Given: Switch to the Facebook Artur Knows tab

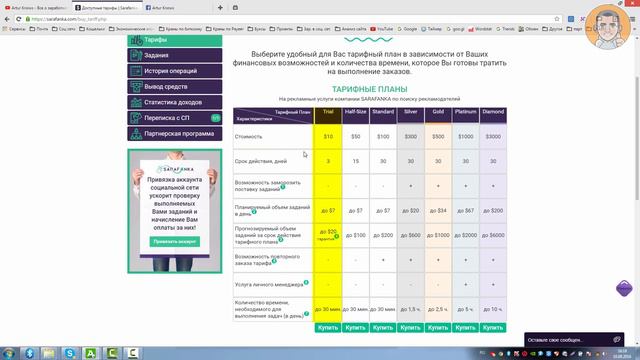Looking at the screenshot, I should [176, 8].
